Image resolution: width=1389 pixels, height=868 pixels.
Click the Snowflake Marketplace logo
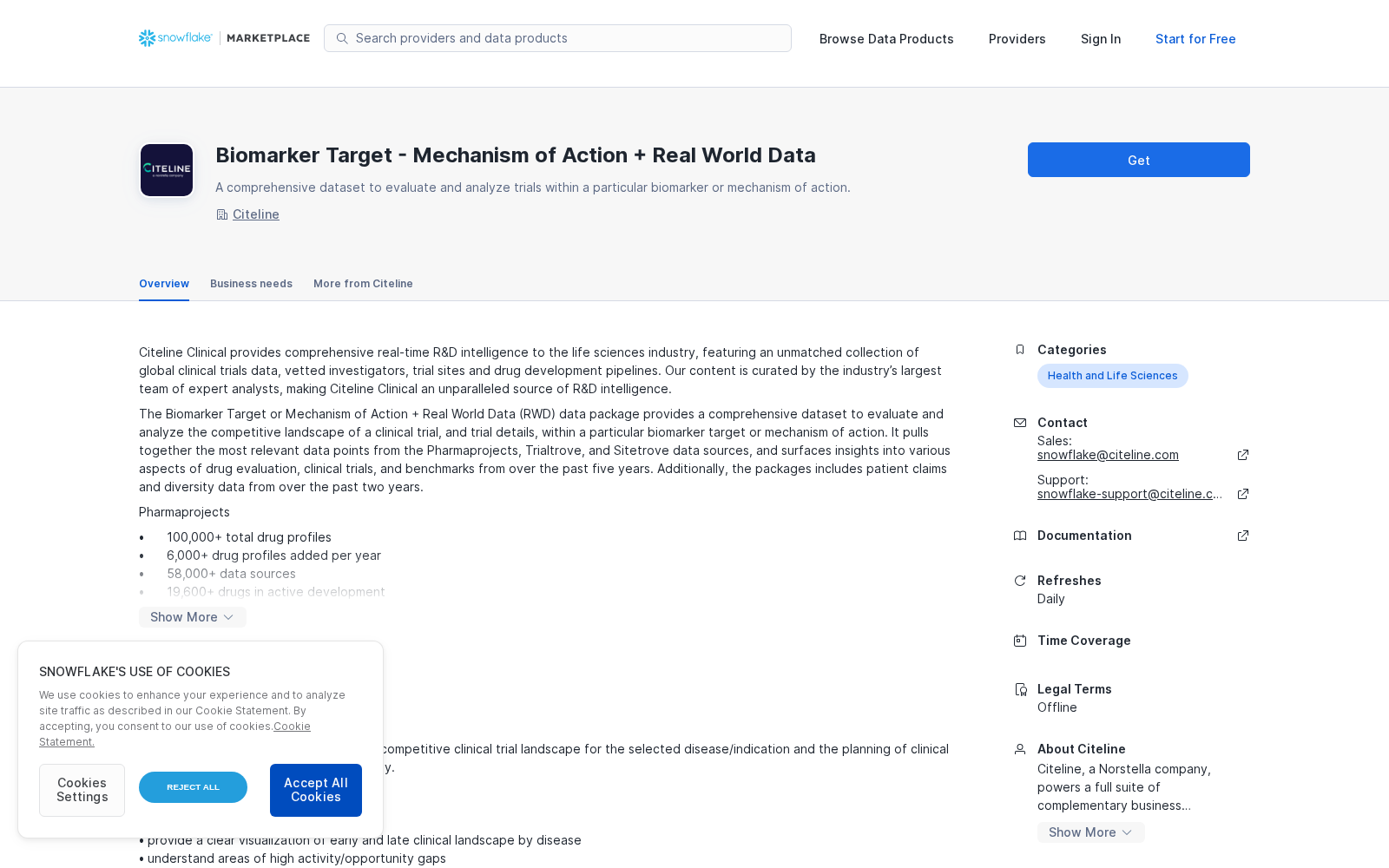point(224,38)
